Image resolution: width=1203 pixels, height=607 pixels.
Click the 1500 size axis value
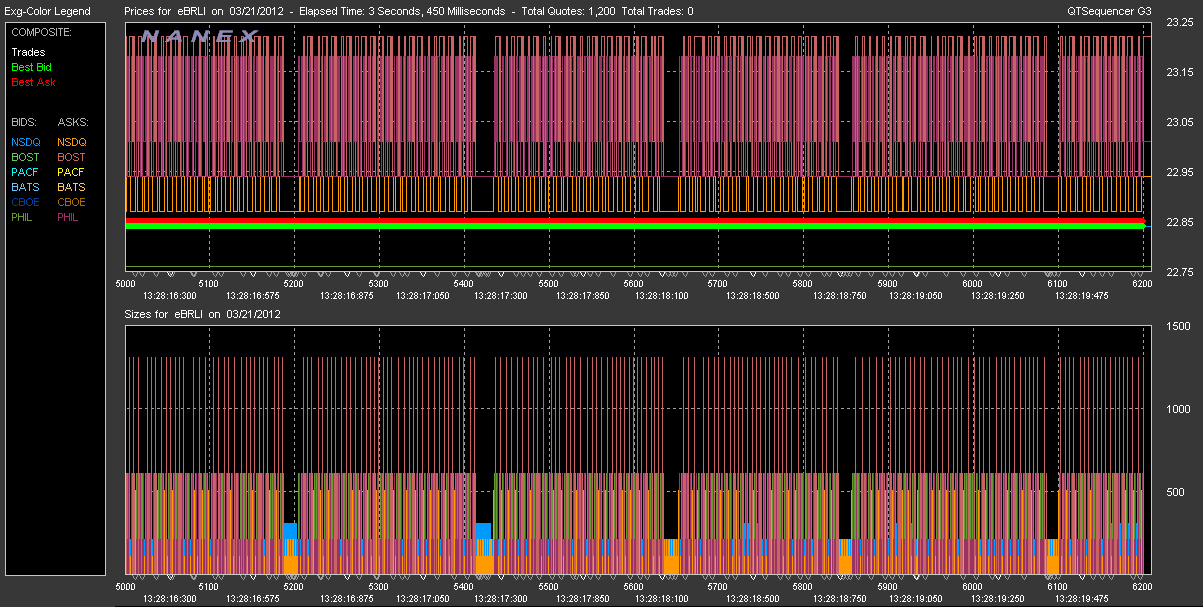coord(1178,327)
